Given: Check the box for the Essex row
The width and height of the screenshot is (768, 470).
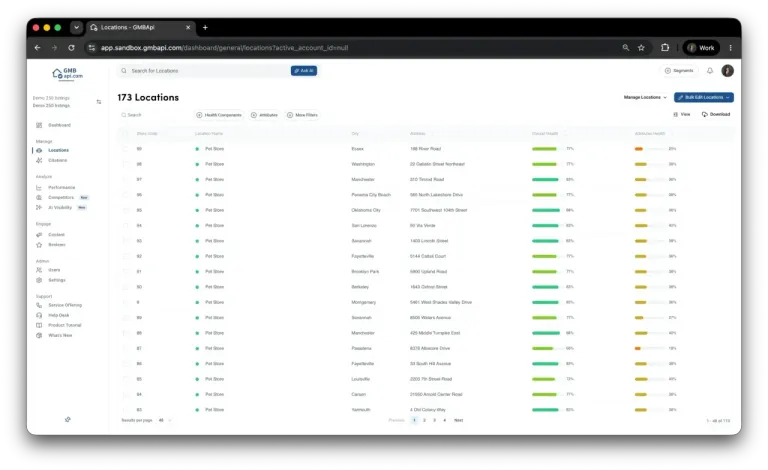Looking at the screenshot, I should coord(125,149).
